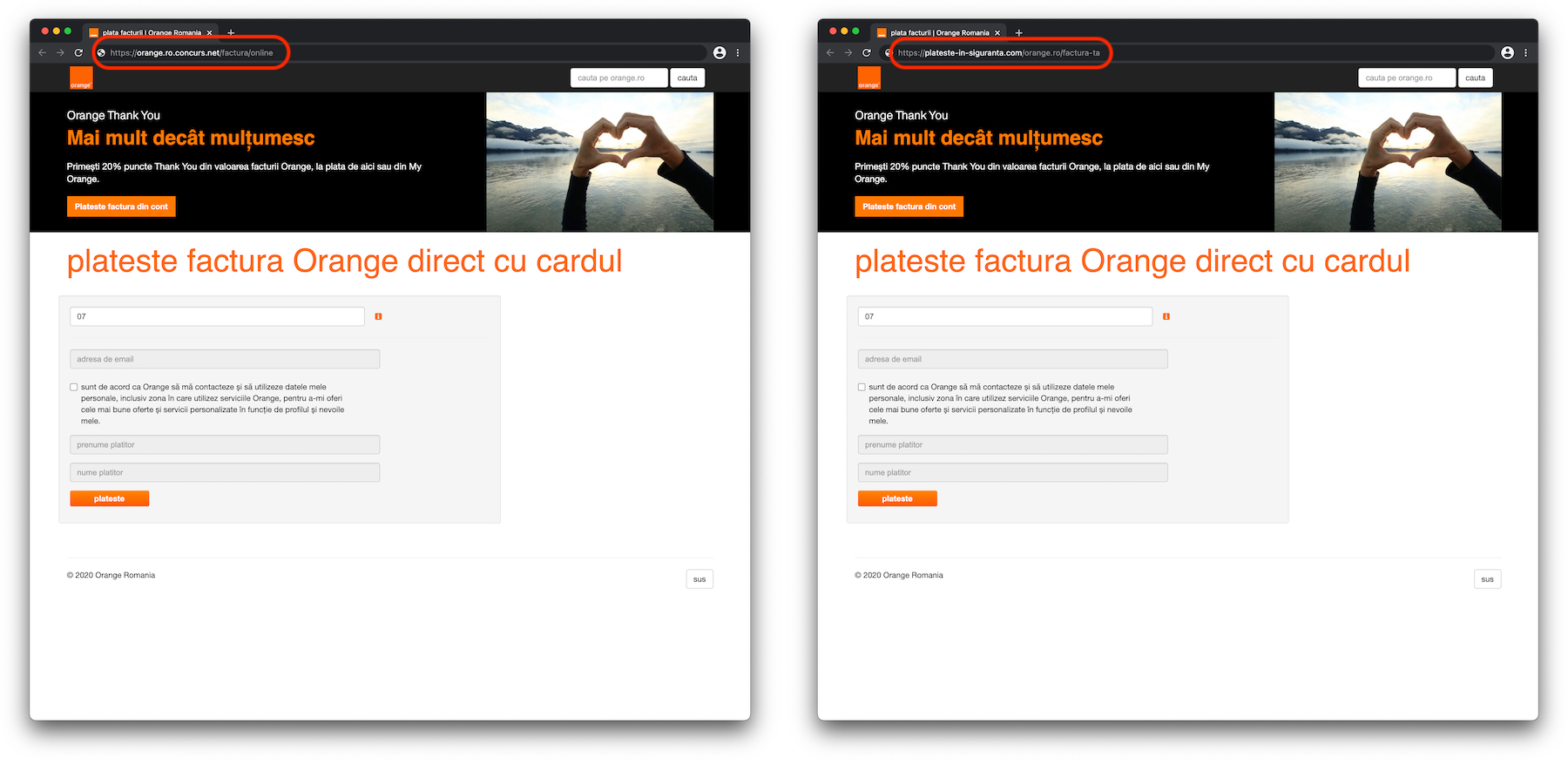
Task: Tick the consent checkbox in left form
Action: click(x=74, y=387)
